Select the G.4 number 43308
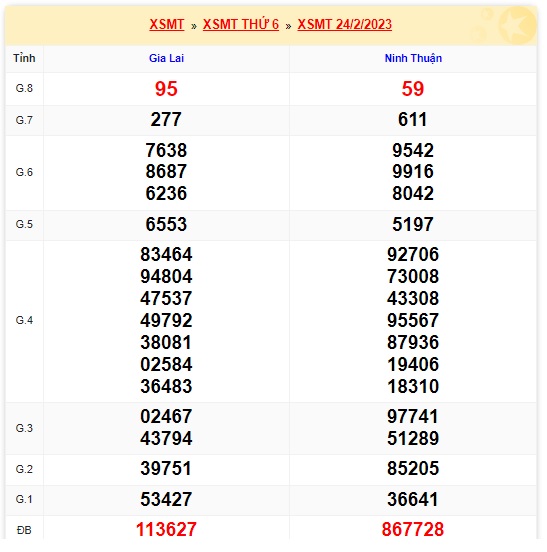547x552 pixels. [413, 299]
